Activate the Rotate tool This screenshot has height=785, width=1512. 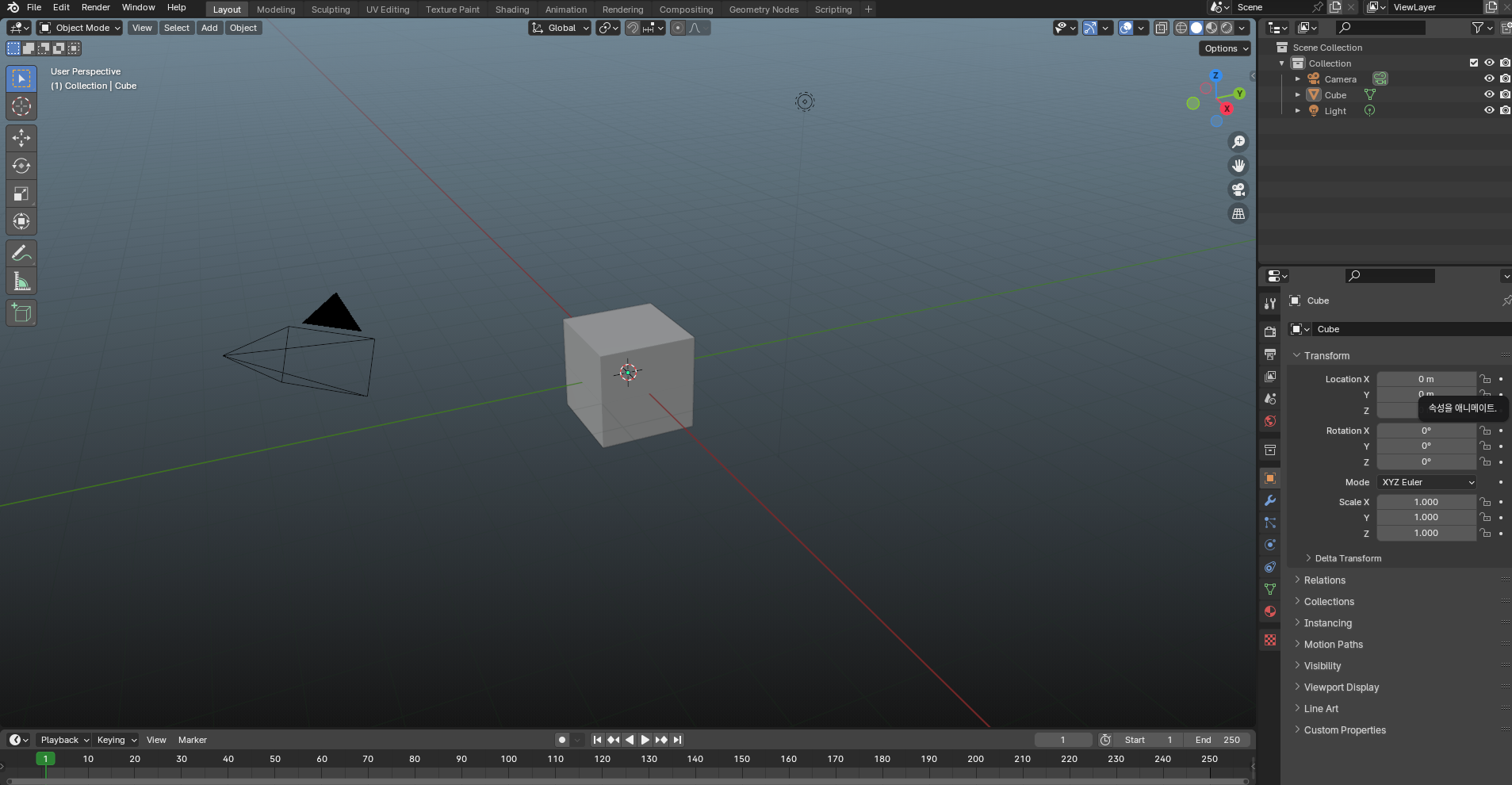[x=21, y=166]
